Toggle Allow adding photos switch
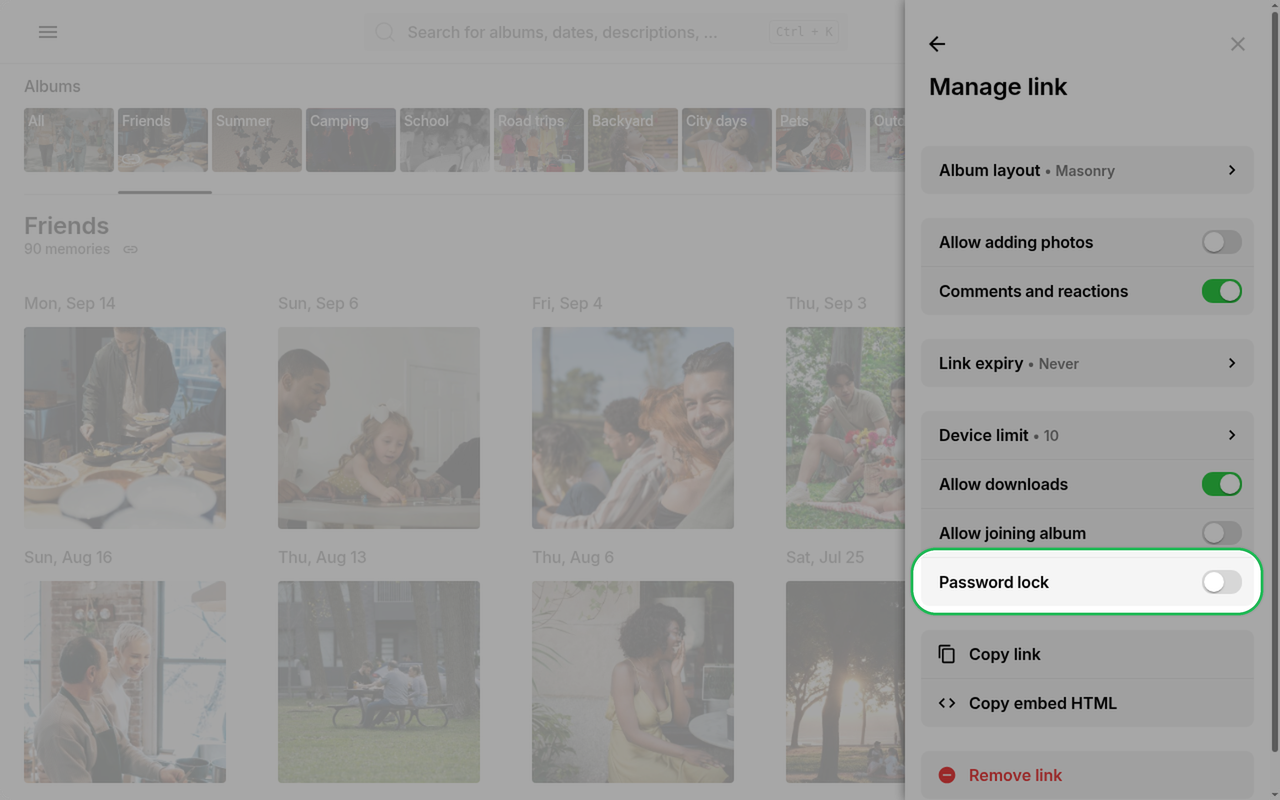The height and width of the screenshot is (800, 1280). point(1222,242)
